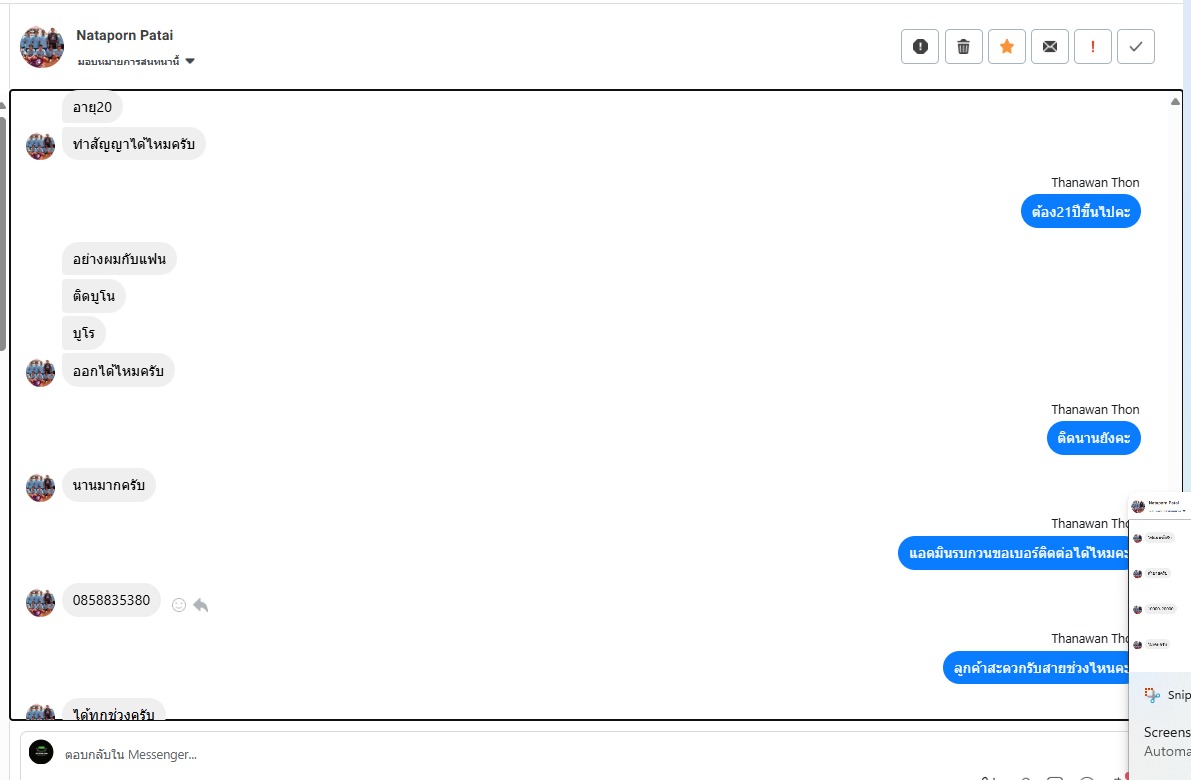This screenshot has height=780, width=1191.
Task: Click the Nataporn Patai name in the header
Action: (124, 35)
